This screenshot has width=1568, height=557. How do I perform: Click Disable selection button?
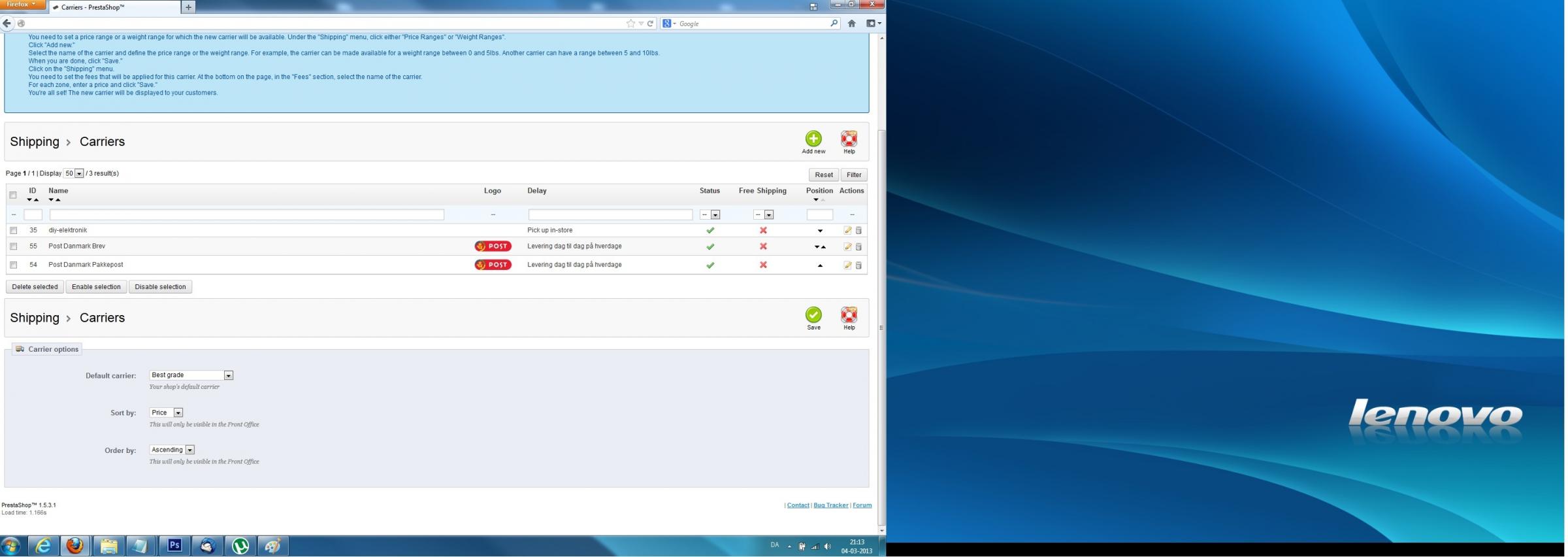click(x=160, y=287)
